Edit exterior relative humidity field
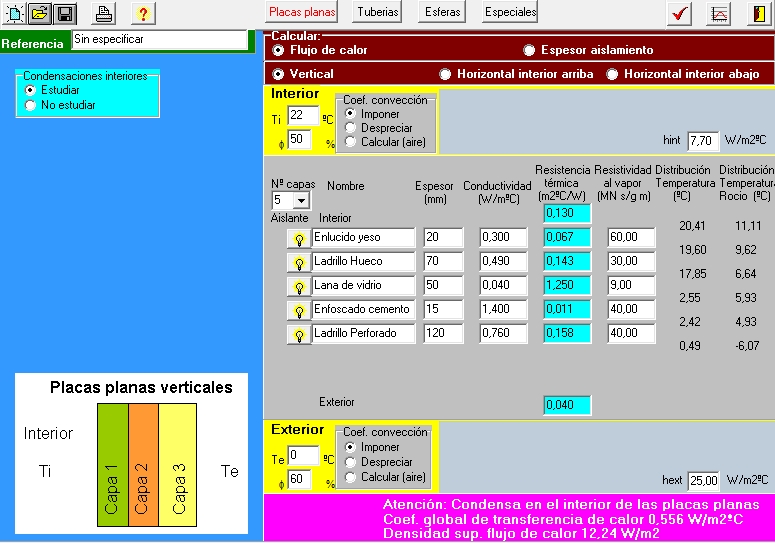 [300, 479]
